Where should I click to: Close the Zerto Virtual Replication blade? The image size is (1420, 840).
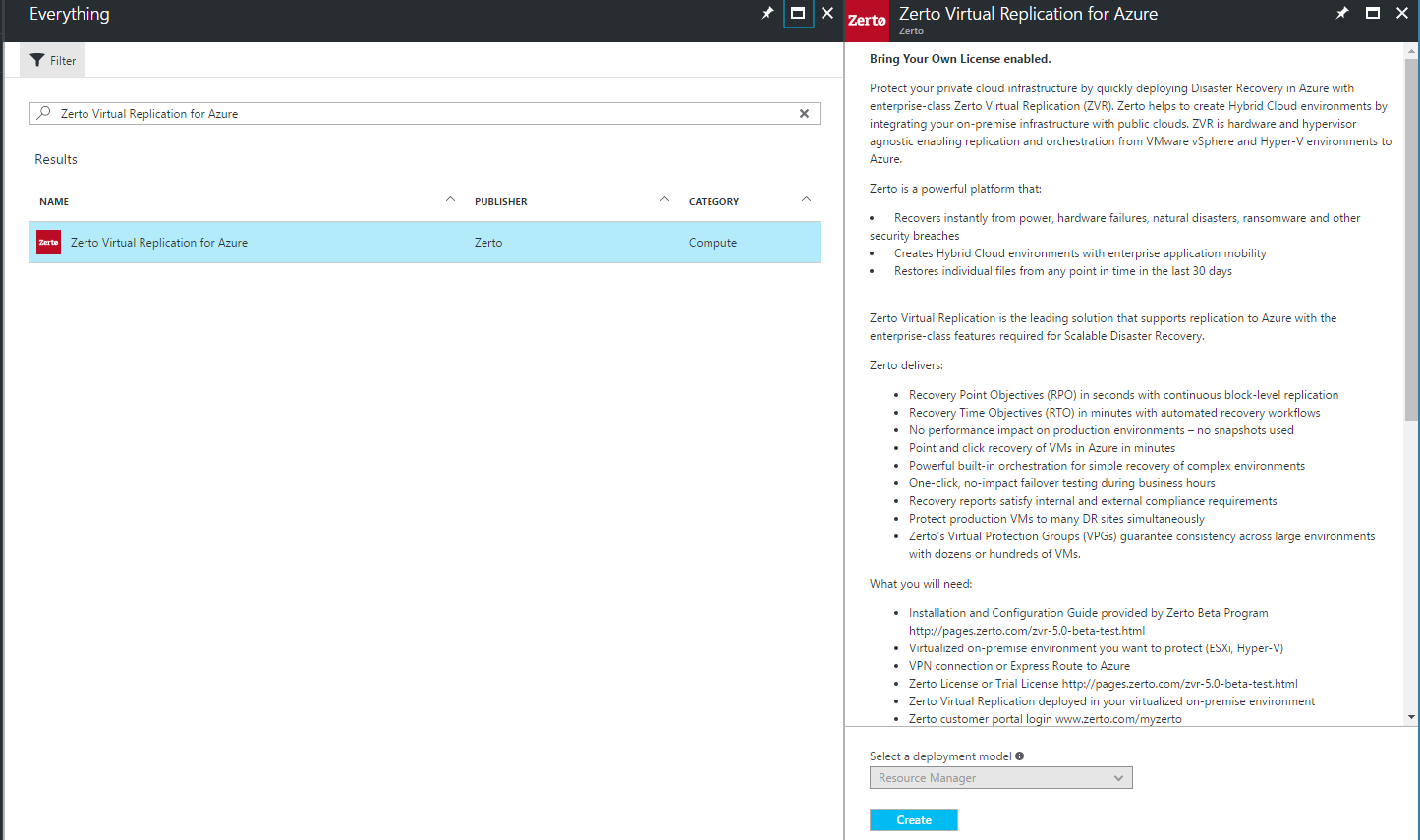point(1402,14)
